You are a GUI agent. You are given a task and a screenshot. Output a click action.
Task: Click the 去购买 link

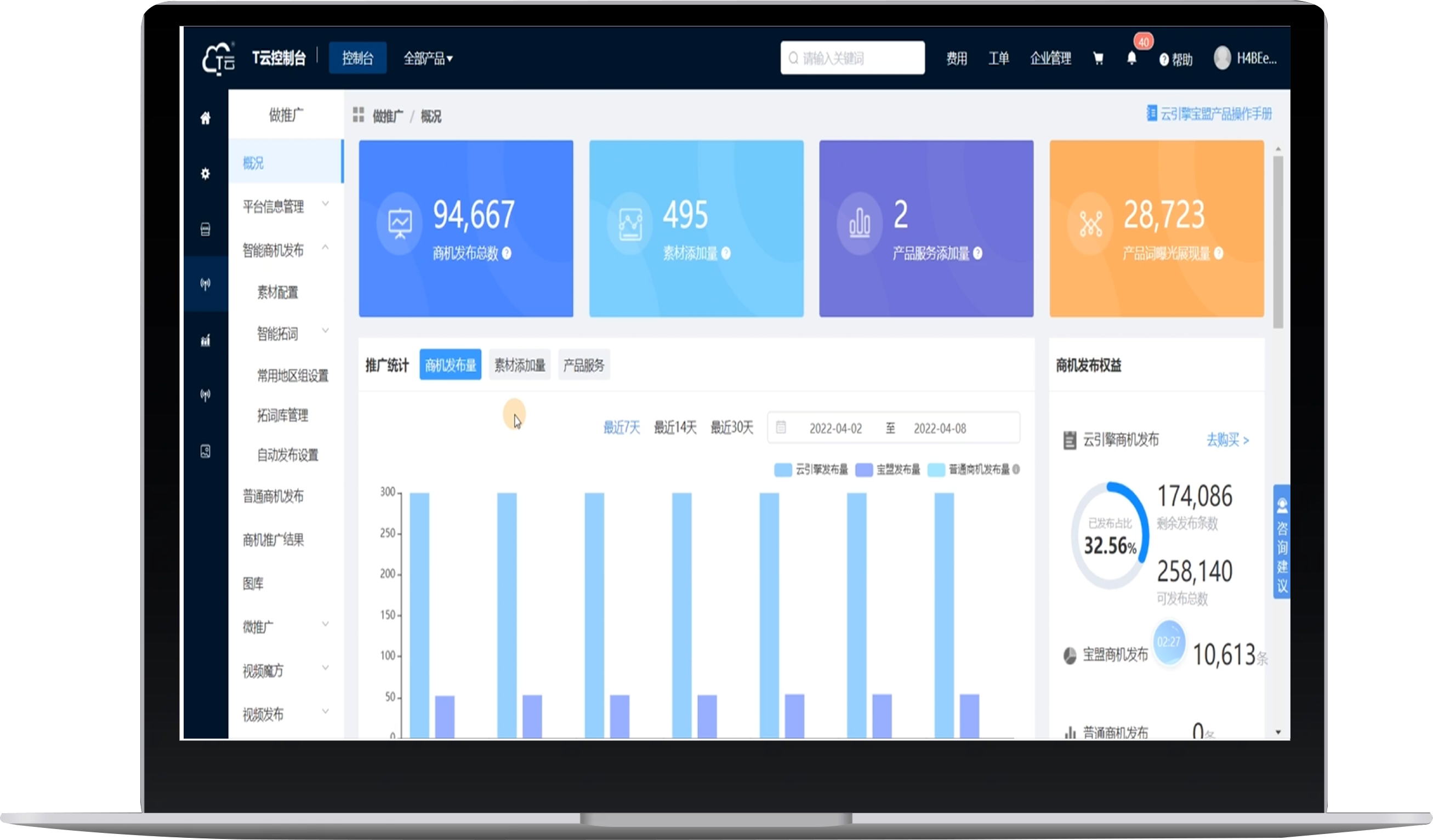pos(1228,440)
